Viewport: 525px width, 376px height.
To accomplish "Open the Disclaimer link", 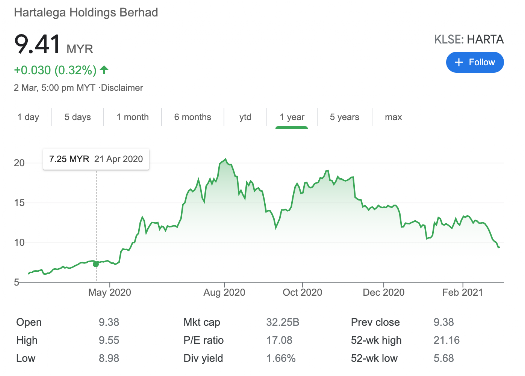I will 122,88.
